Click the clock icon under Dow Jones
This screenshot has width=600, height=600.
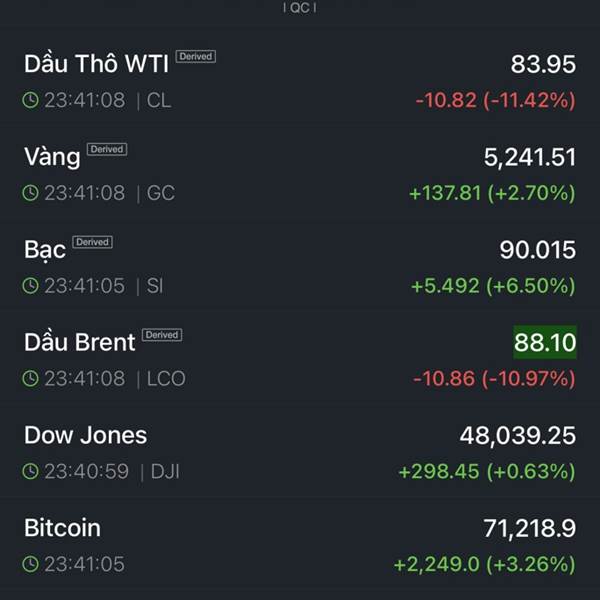(31, 471)
